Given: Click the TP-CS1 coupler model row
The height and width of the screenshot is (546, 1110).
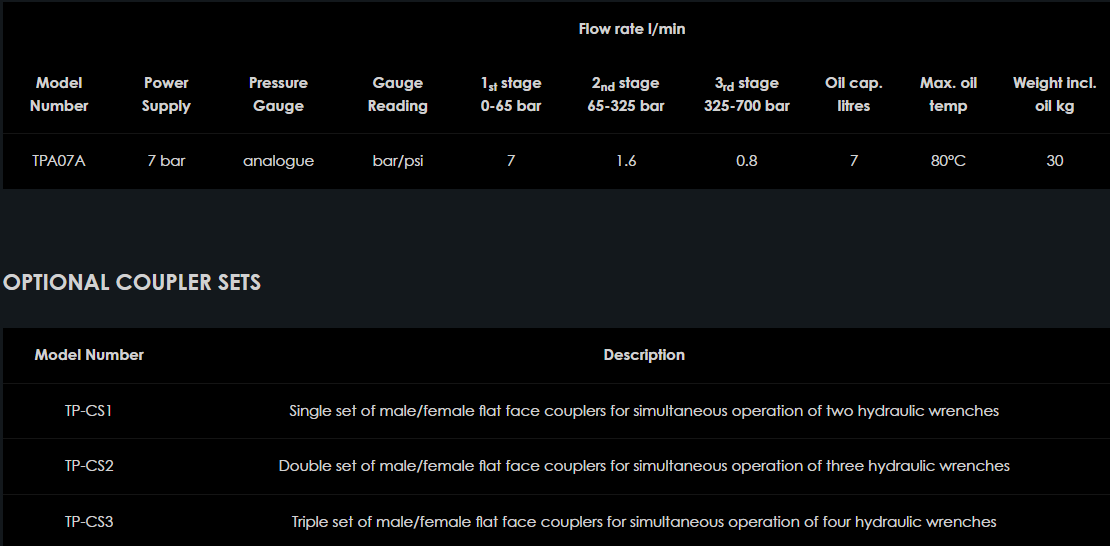Looking at the screenshot, I should click(89, 411).
